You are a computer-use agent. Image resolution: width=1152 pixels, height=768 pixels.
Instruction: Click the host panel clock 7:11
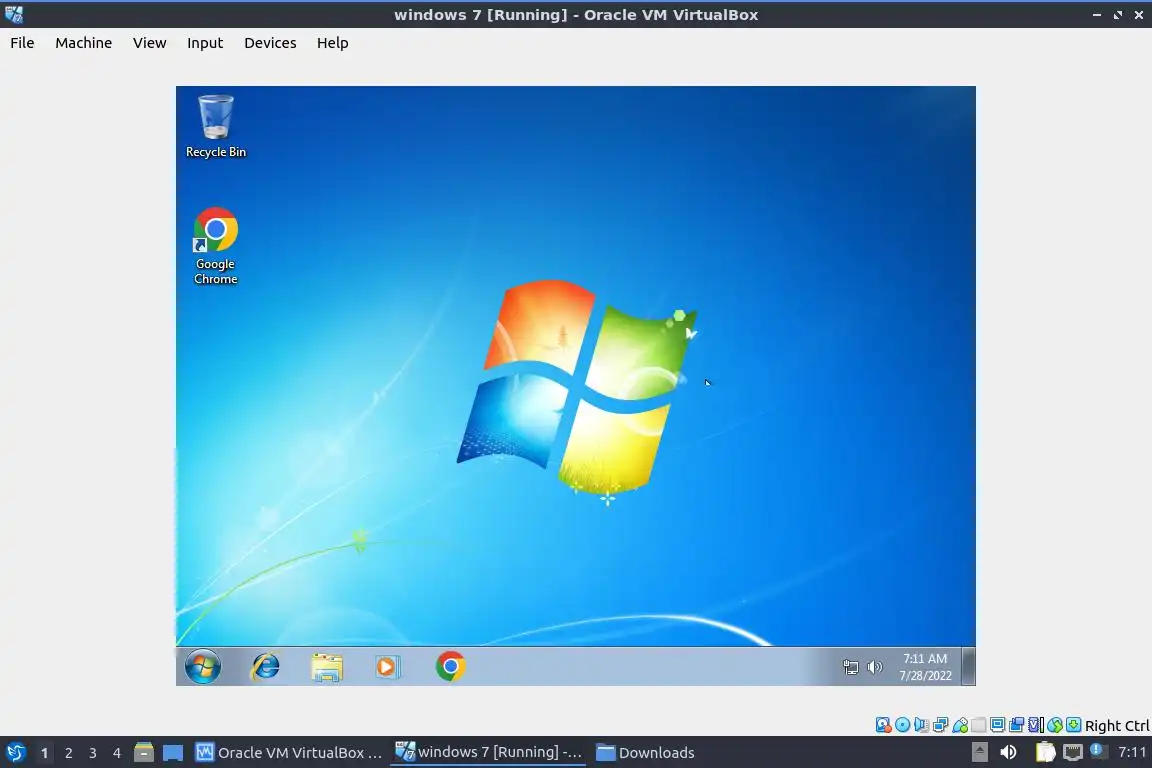[1131, 752]
